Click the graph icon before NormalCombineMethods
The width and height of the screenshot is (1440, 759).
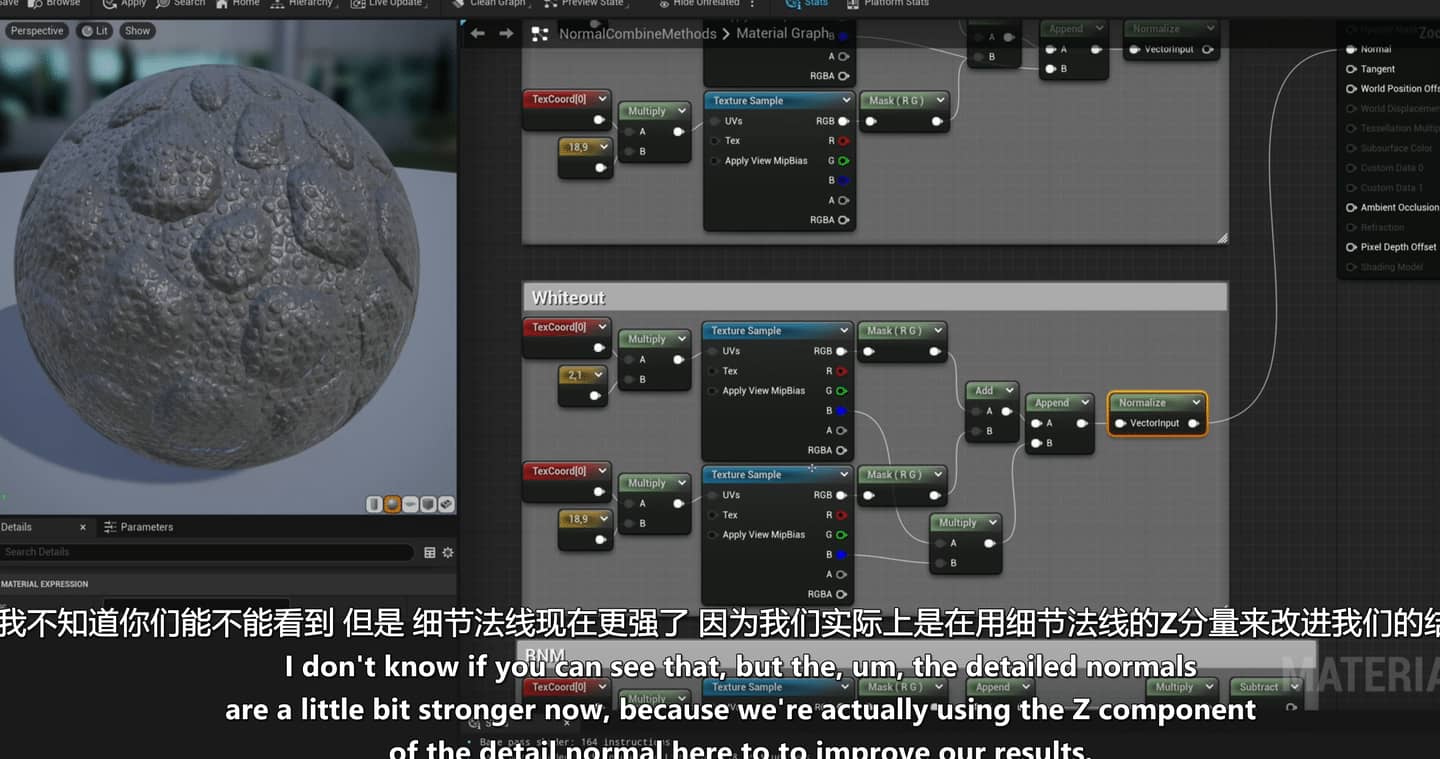(x=540, y=34)
